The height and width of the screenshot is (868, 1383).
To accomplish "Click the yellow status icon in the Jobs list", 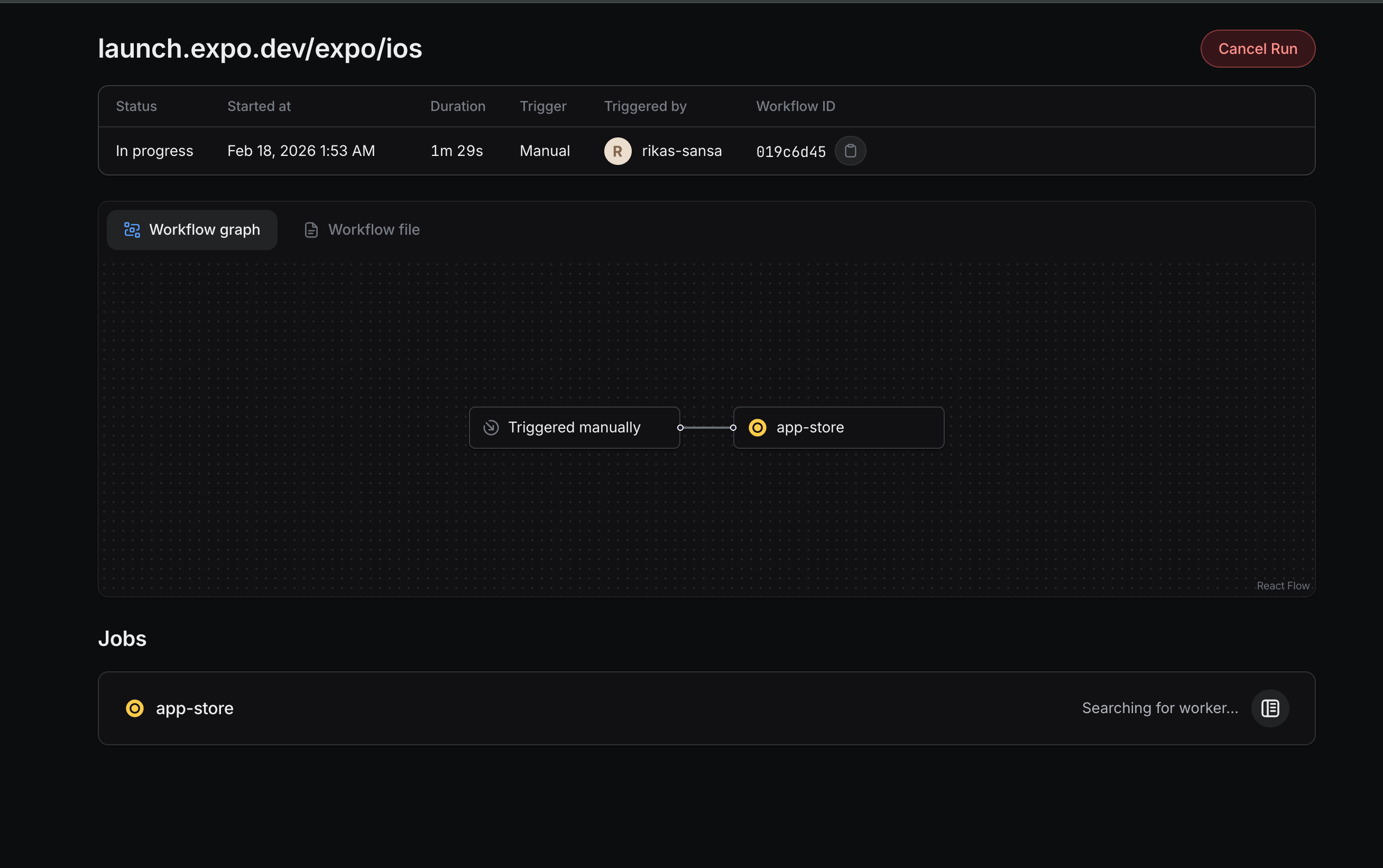I will pos(134,708).
